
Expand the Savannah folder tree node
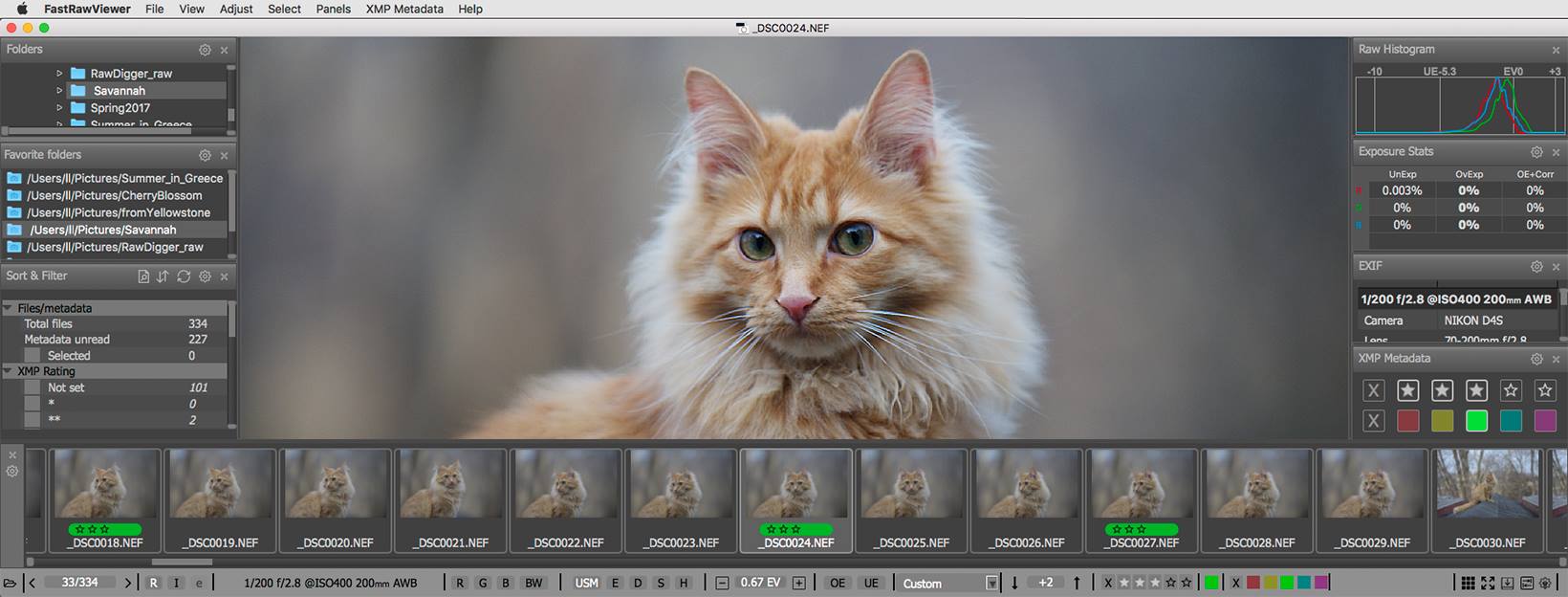[x=59, y=91]
